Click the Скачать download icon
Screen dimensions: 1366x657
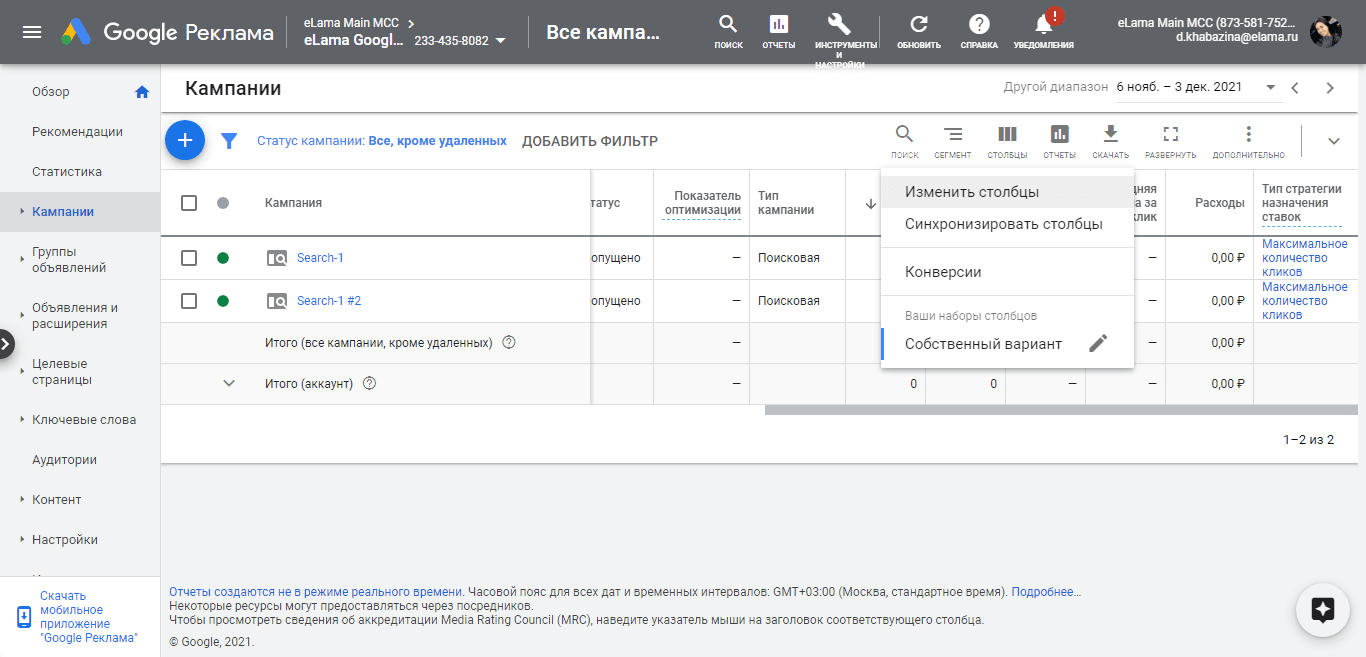[1110, 141]
